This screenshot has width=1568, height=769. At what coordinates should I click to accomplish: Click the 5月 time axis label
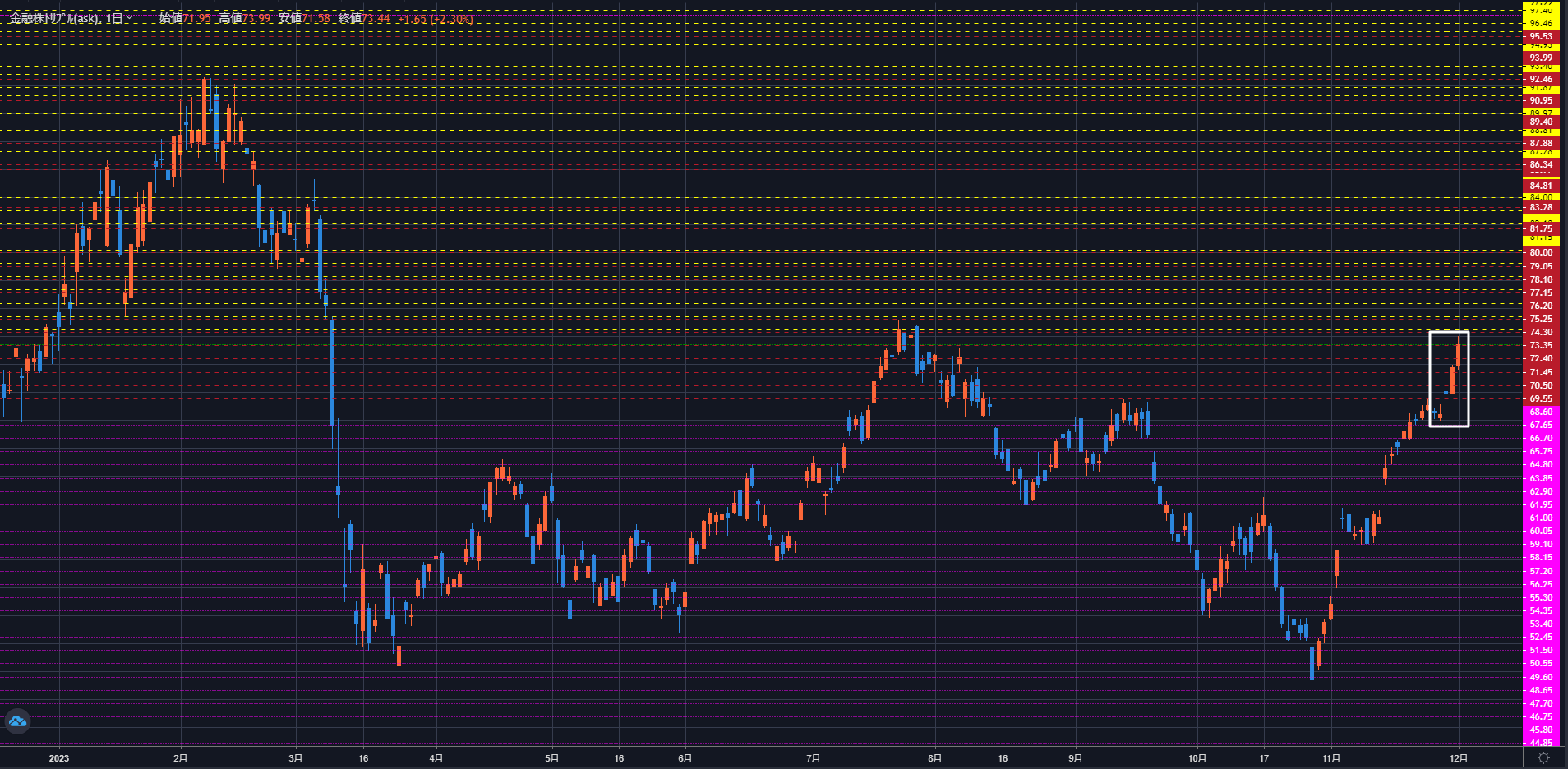click(x=552, y=758)
